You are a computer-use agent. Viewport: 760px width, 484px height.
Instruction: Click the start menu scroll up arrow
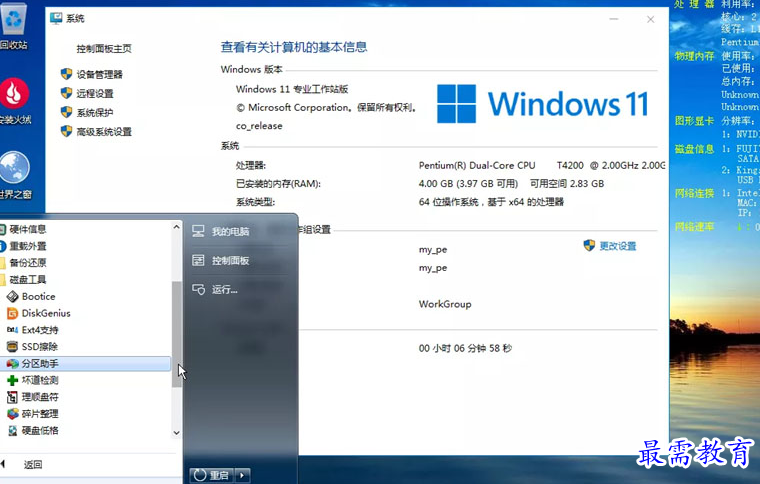(x=176, y=227)
